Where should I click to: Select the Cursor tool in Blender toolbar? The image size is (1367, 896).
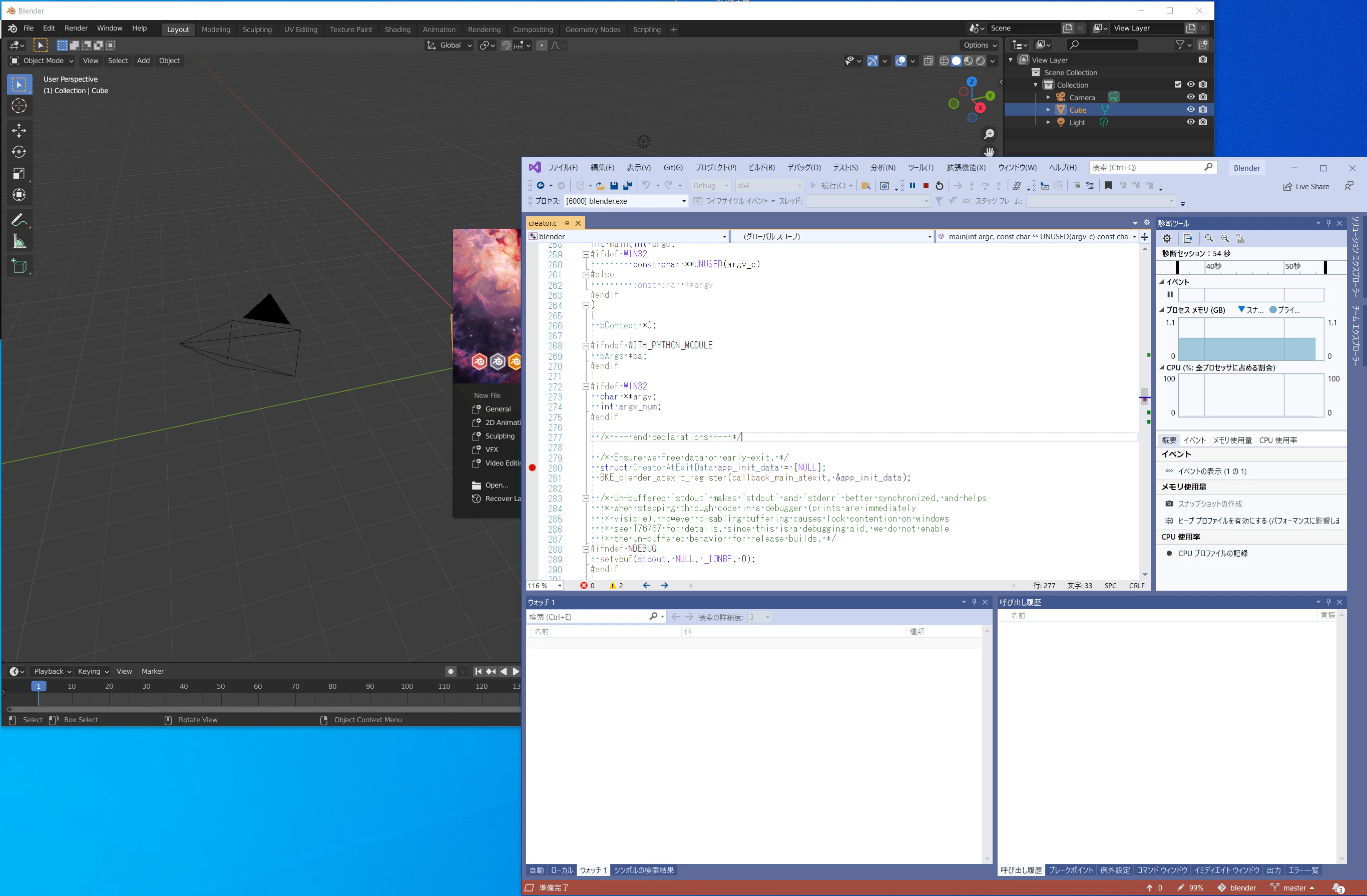click(19, 106)
